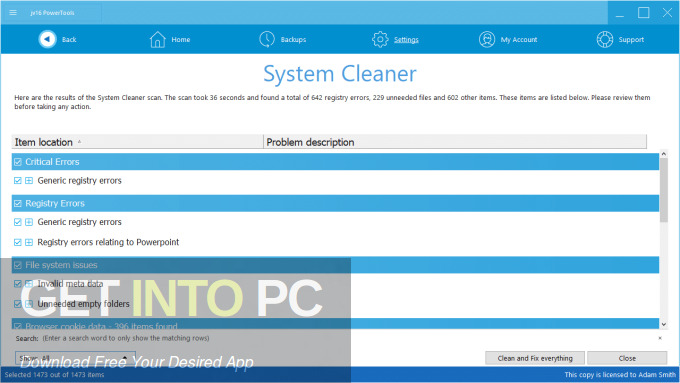Uncheck Registry errors relating to Powerpoint
The image size is (680, 383).
click(x=18, y=242)
